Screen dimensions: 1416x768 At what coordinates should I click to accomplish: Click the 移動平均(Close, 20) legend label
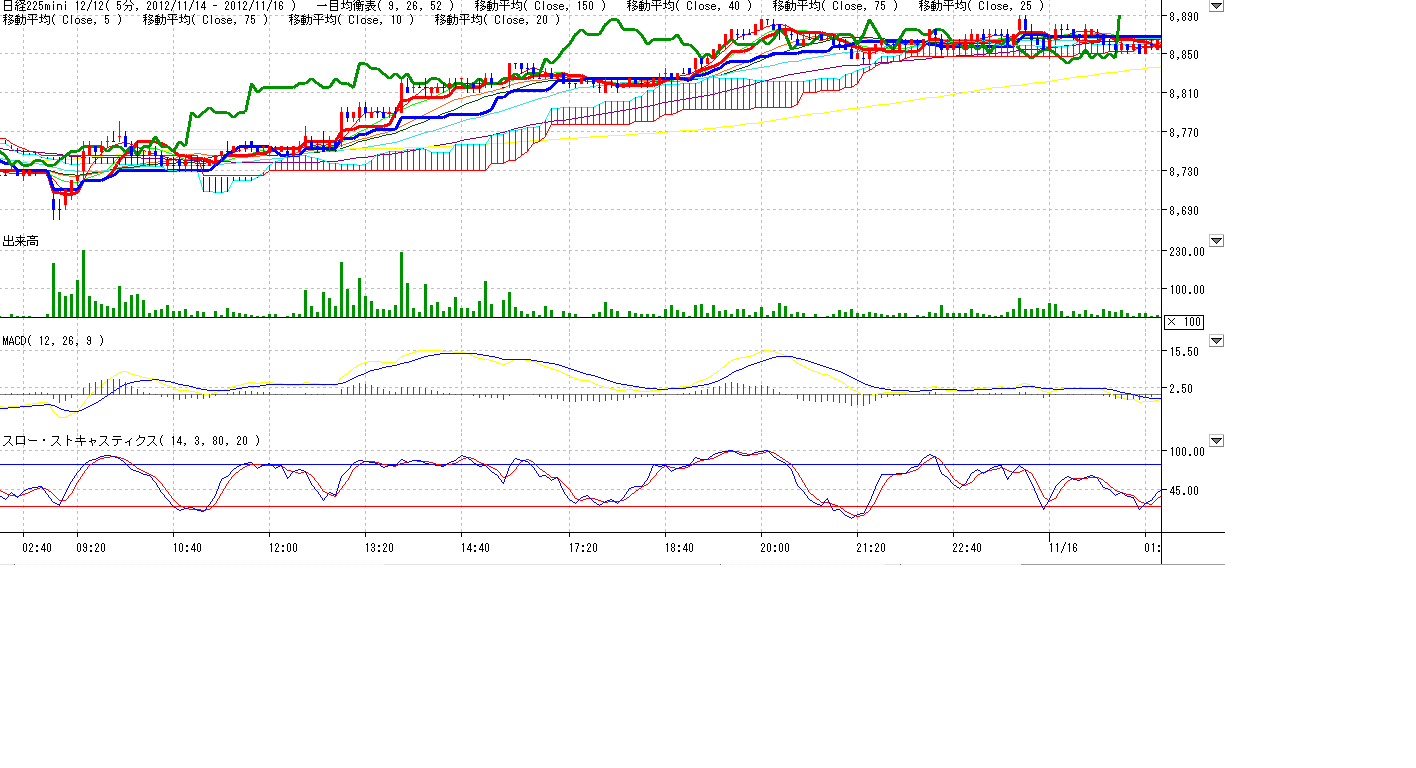(x=497, y=19)
